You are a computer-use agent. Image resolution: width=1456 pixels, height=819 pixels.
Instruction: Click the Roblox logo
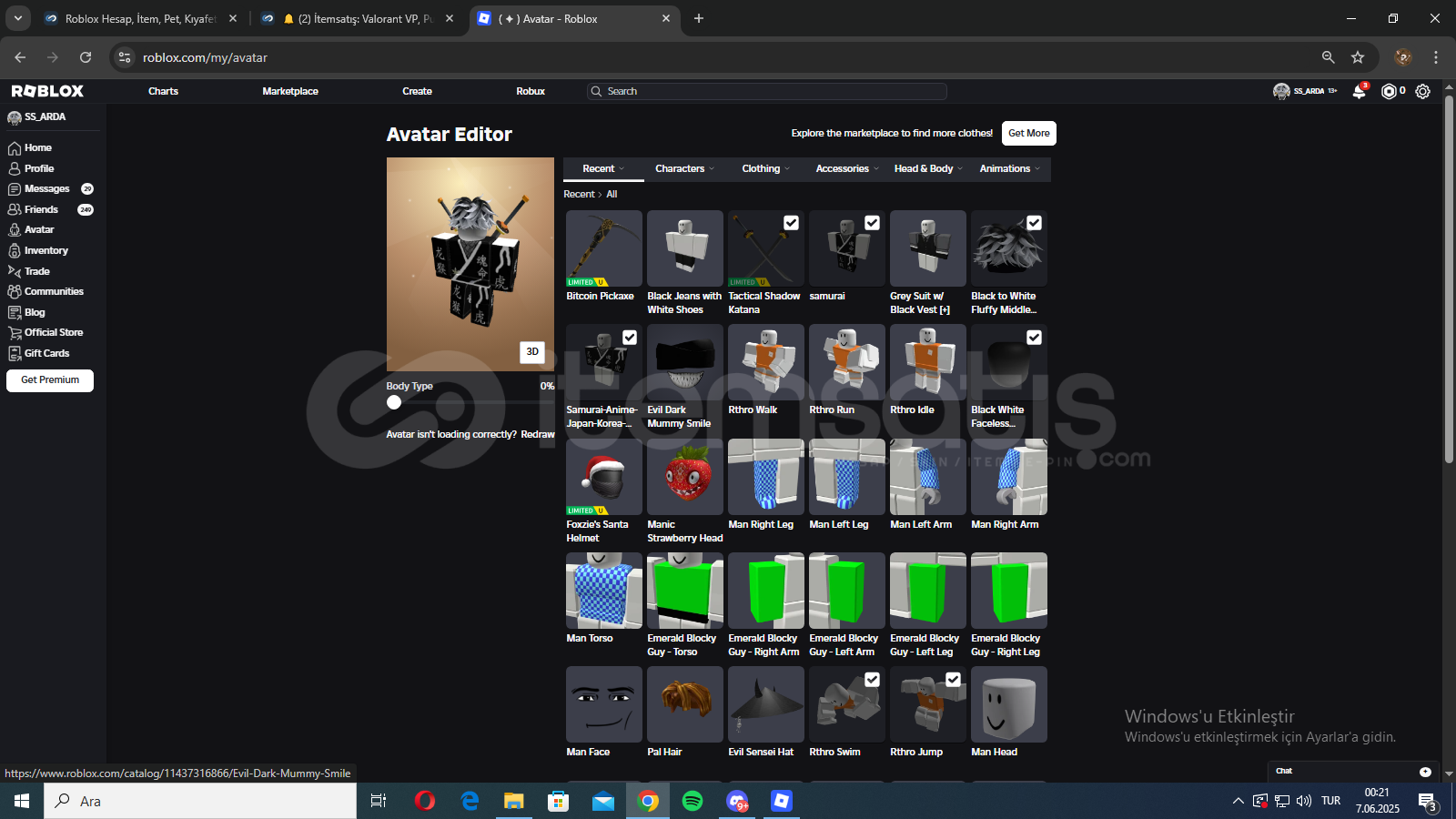pyautogui.click(x=47, y=91)
